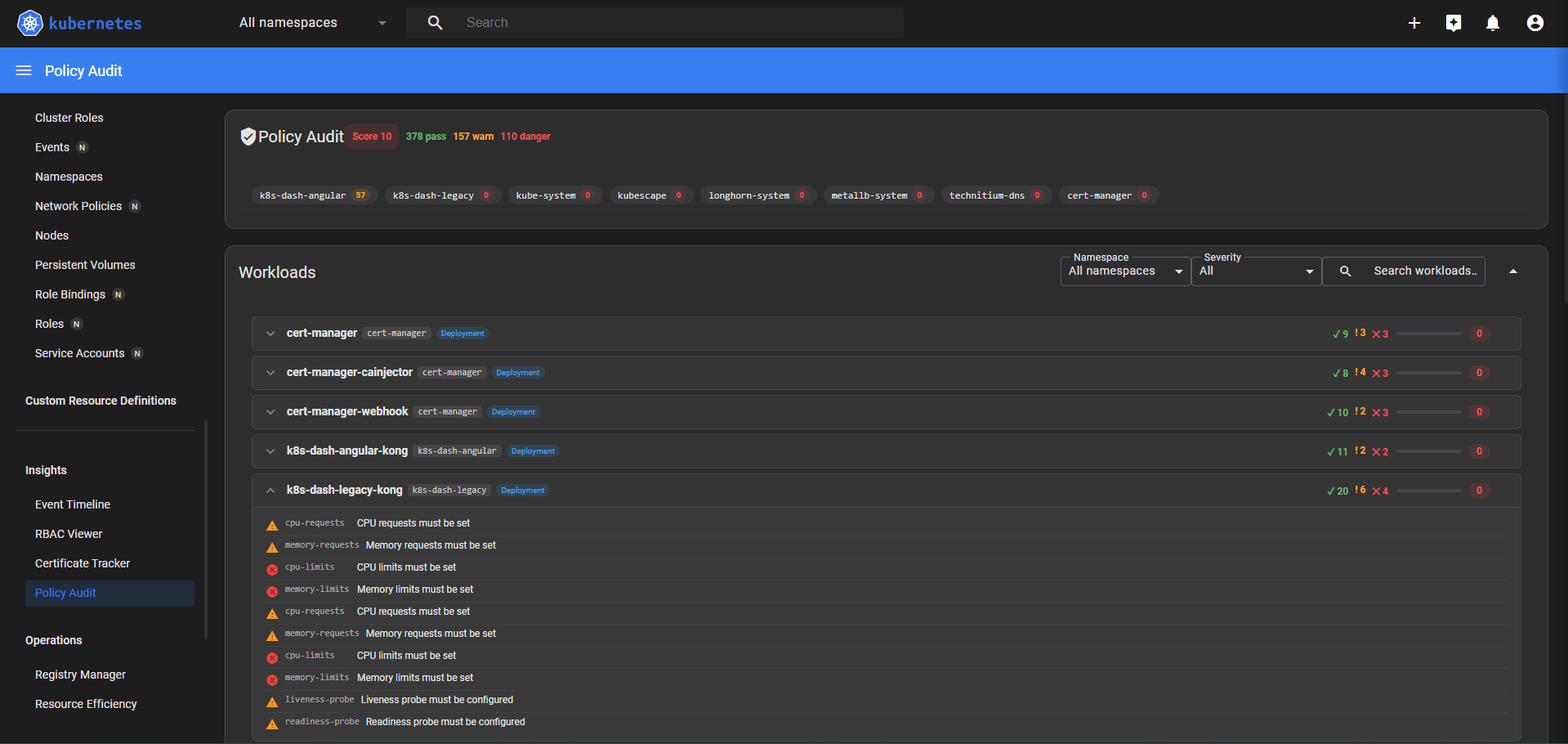Click the k8s-dash-legacy-kong score progress bar

(x=1429, y=491)
